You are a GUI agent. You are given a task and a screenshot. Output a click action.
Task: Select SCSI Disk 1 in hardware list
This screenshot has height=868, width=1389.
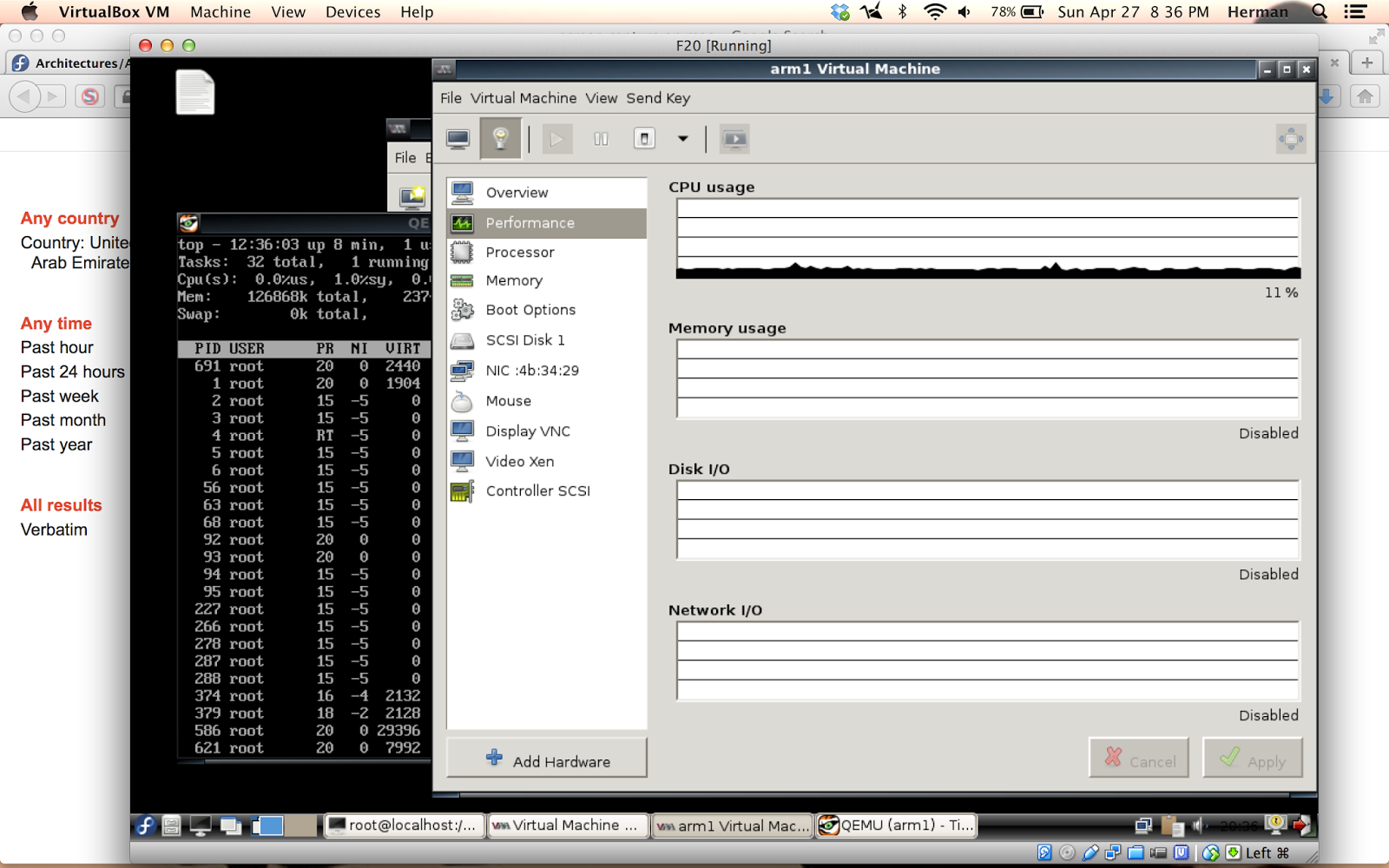coord(547,340)
